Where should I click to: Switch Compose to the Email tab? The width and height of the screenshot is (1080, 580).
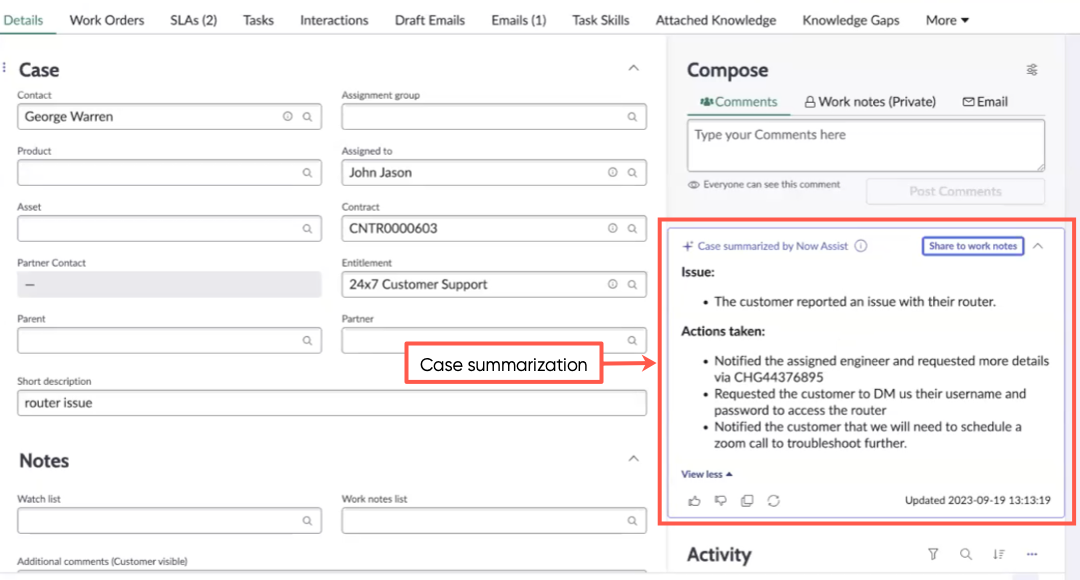[985, 101]
